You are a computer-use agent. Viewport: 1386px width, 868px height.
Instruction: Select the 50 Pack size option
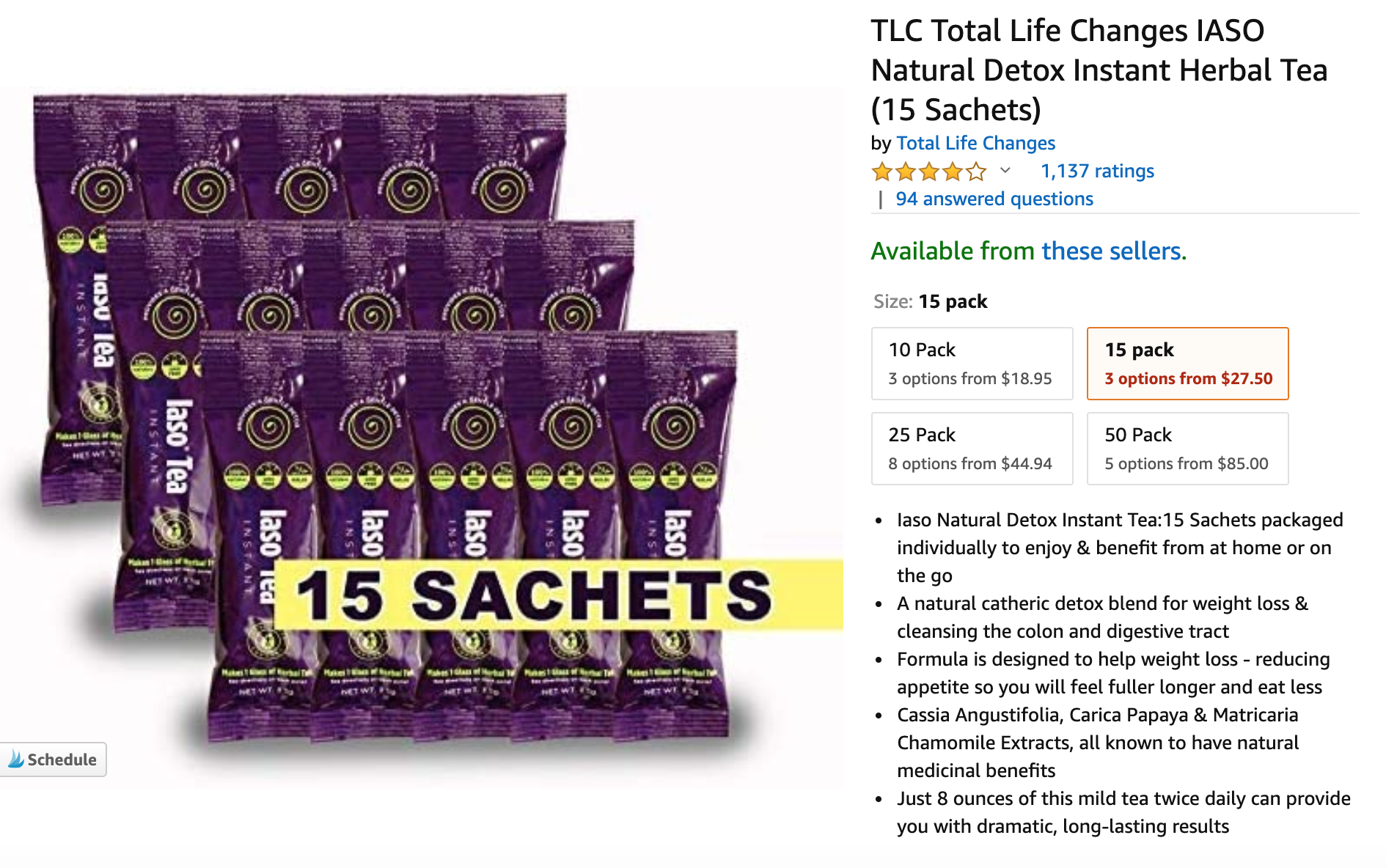tap(1187, 449)
